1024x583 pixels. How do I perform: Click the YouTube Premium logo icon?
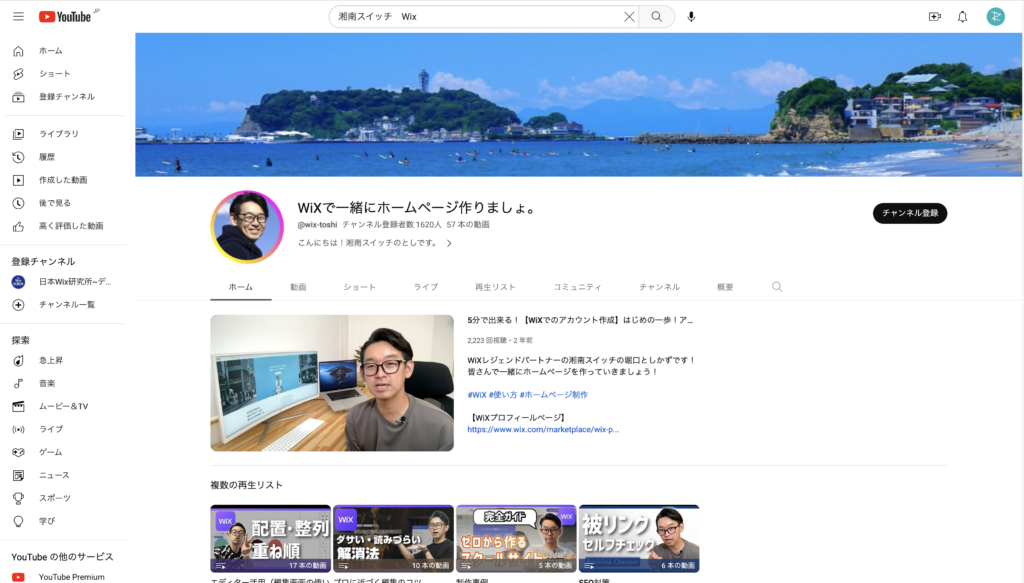(18, 577)
